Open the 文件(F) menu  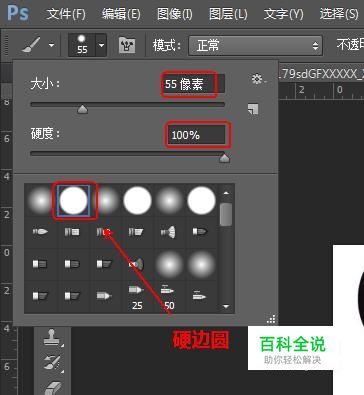coord(66,14)
